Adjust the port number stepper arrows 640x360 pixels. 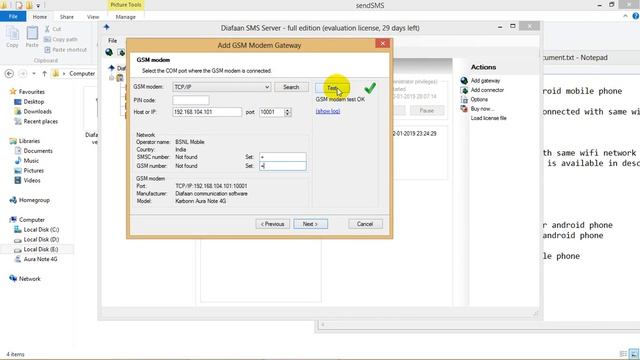pyautogui.click(x=288, y=112)
